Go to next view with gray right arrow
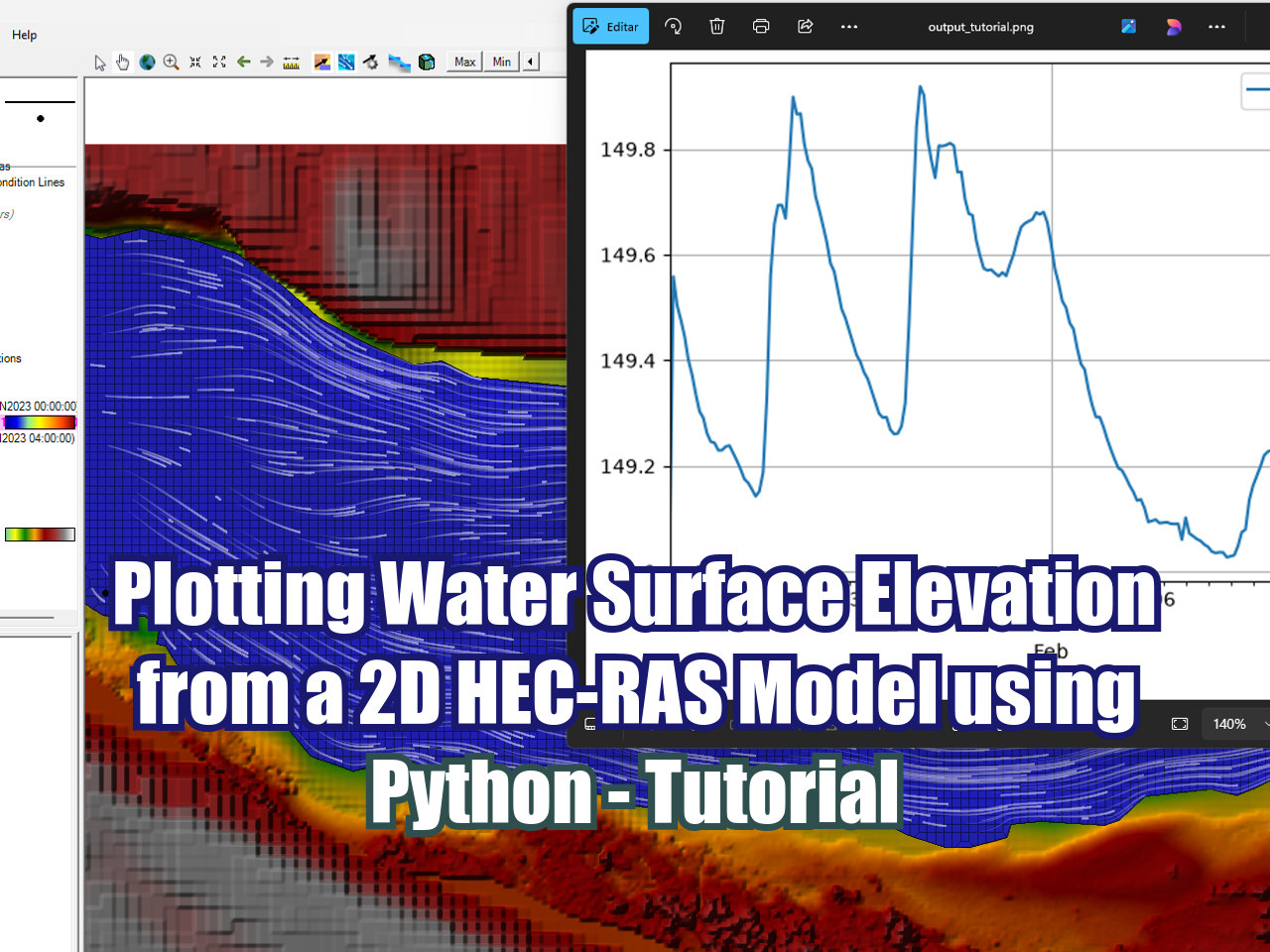 pos(267,61)
